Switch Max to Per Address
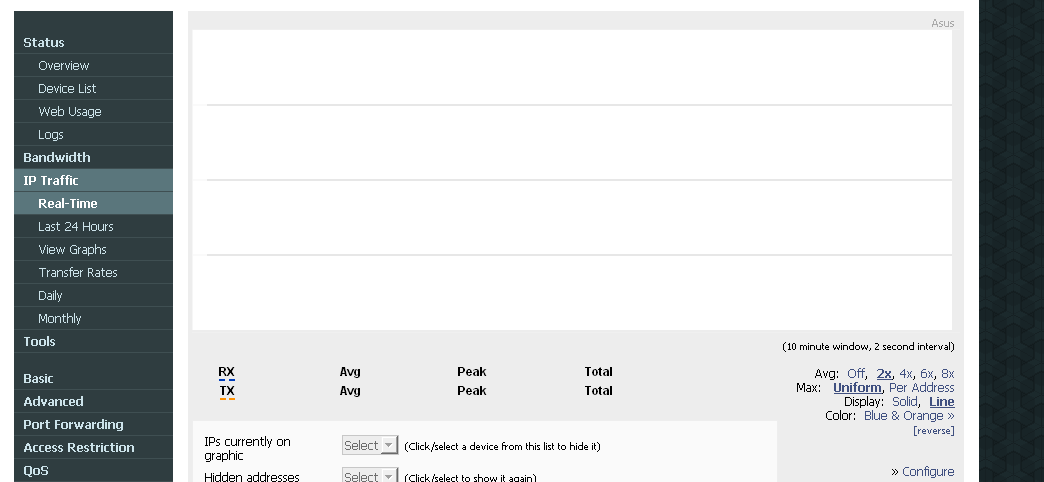 click(921, 387)
